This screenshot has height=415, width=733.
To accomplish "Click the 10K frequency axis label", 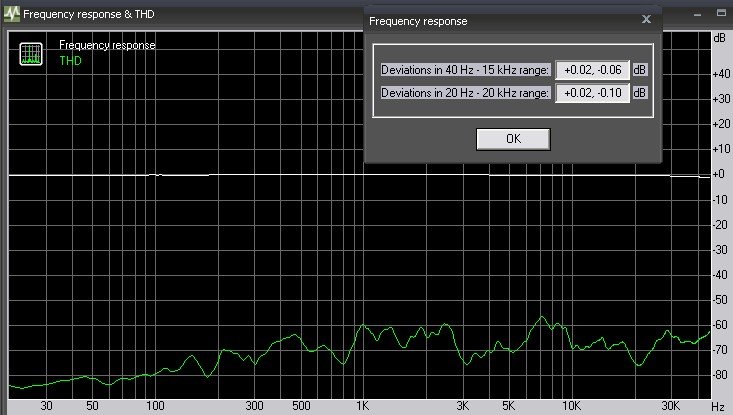I will pos(571,406).
